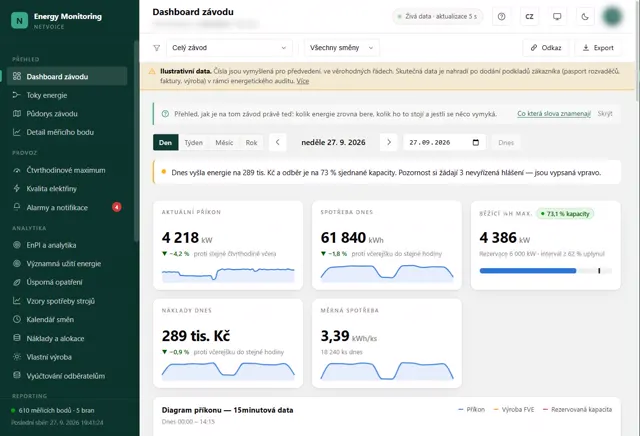Click the Dnes button
The height and width of the screenshot is (436, 640).
506,142
